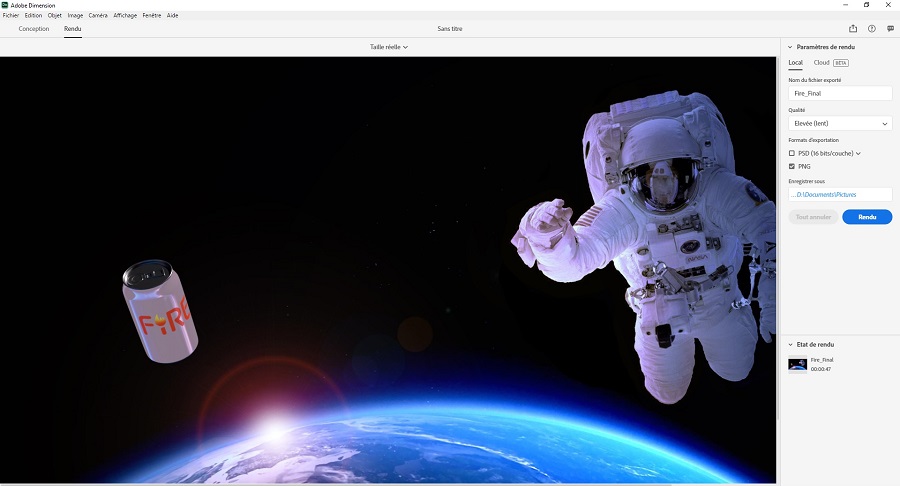The width and height of the screenshot is (900, 486).
Task: Select the Fire_Final render thumbnail
Action: tap(798, 365)
